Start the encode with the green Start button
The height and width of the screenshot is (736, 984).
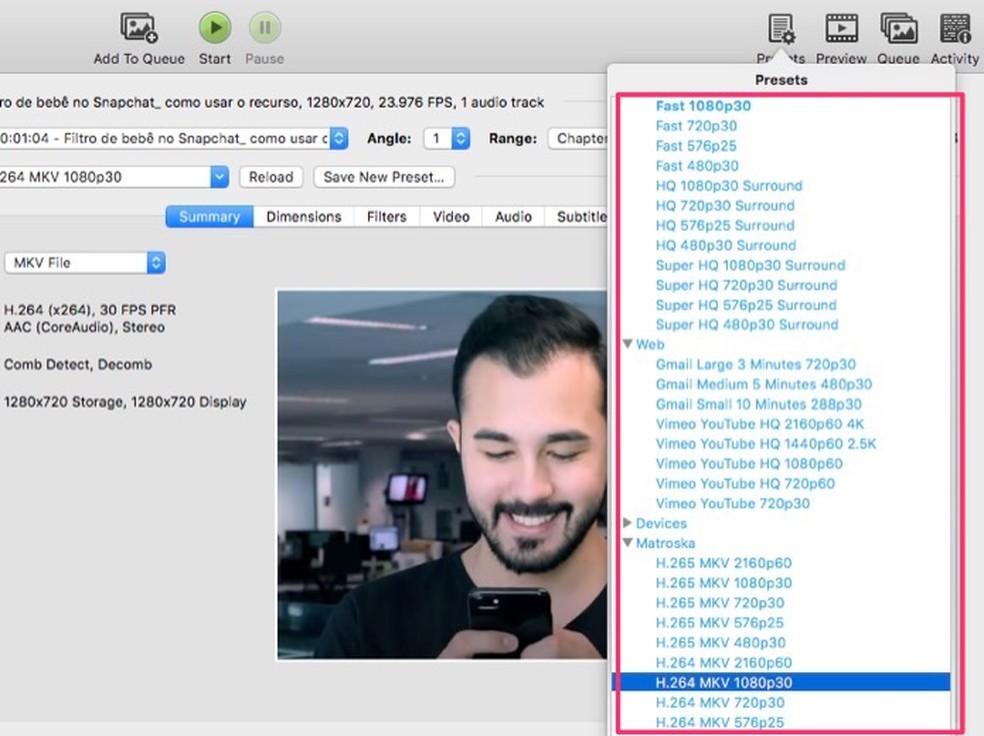(x=215, y=28)
